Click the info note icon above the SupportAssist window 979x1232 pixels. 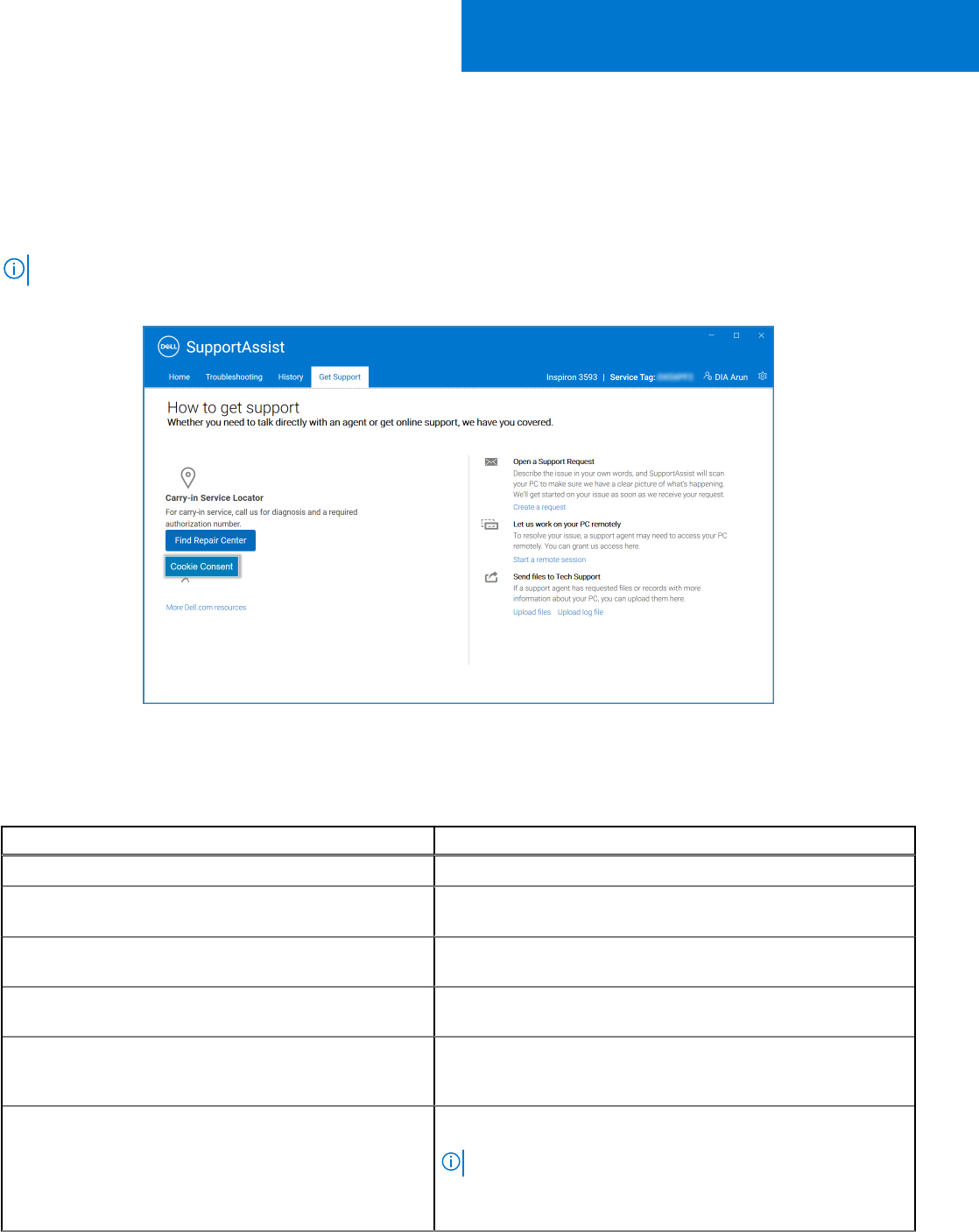(14, 269)
